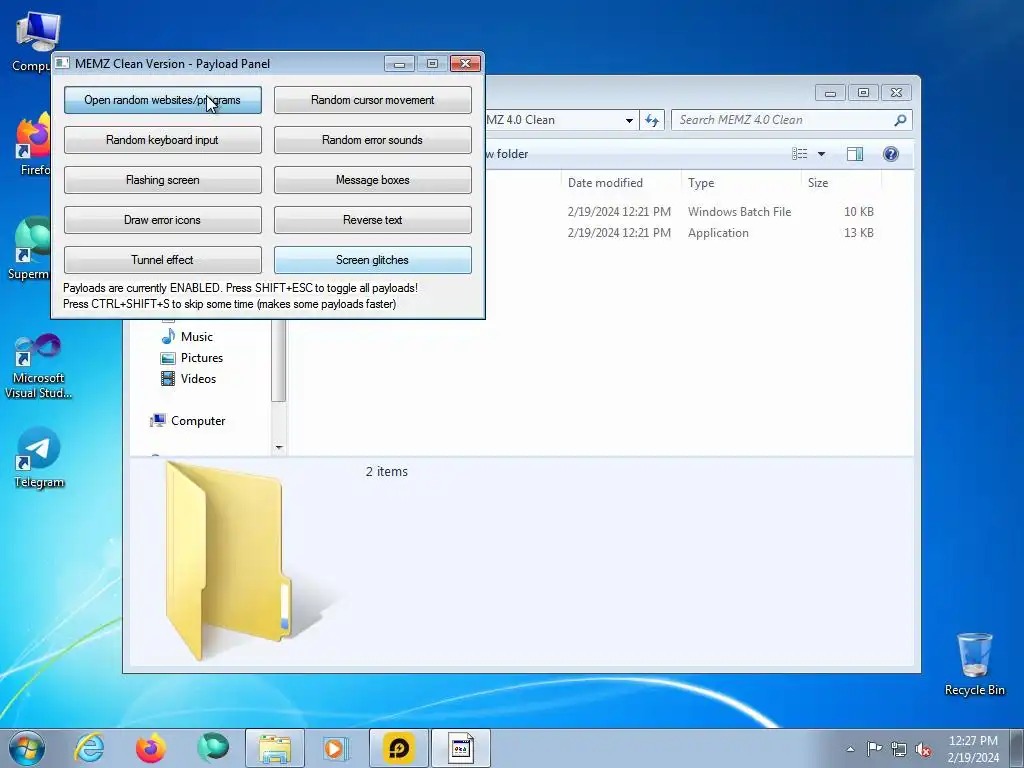Screen dimensions: 1024x768
Task: Toggle the Explorer preview pane icon
Action: 855,153
